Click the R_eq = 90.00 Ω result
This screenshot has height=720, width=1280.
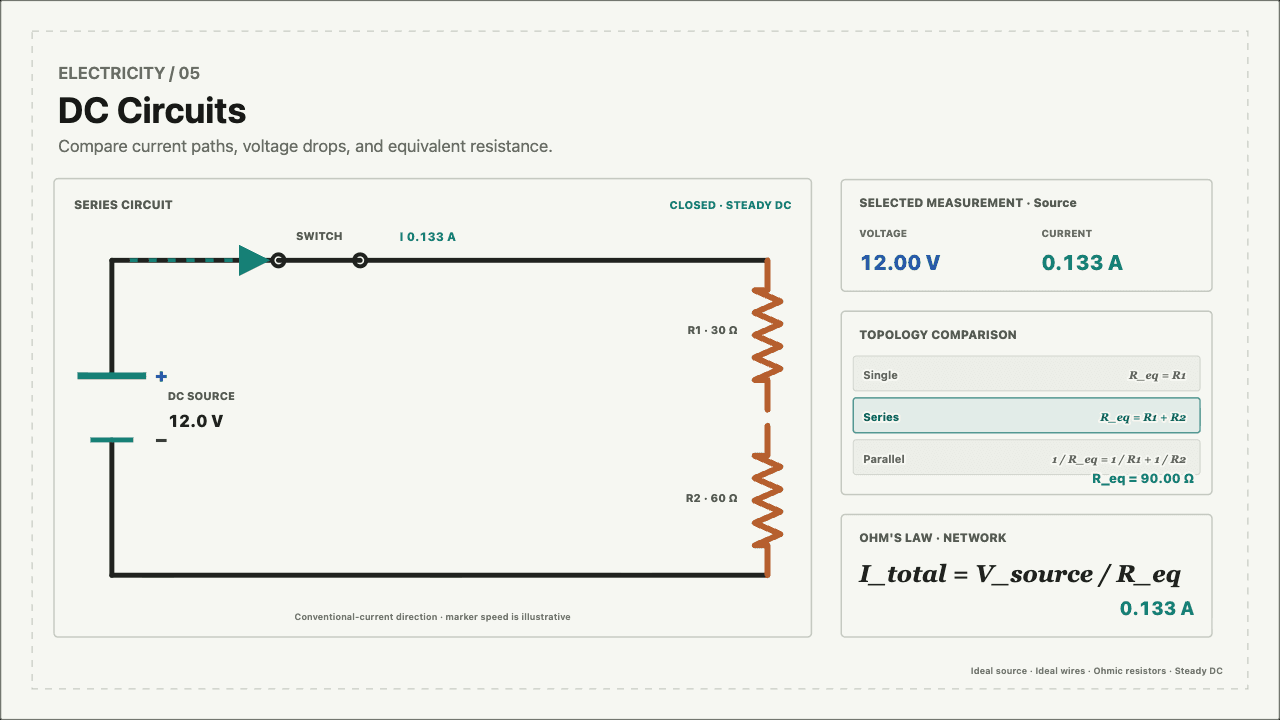click(x=1143, y=479)
